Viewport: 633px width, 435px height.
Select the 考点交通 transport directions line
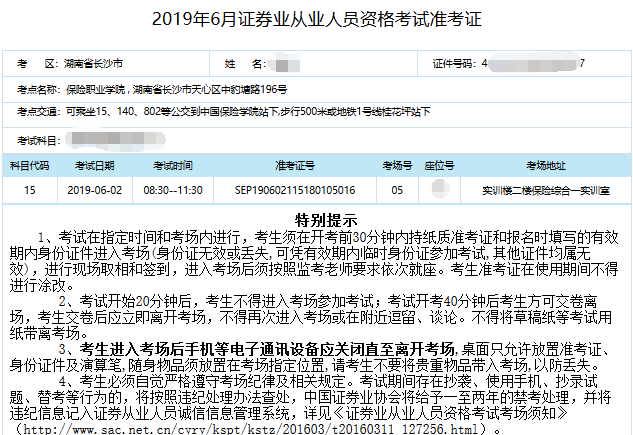pyautogui.click(x=246, y=112)
